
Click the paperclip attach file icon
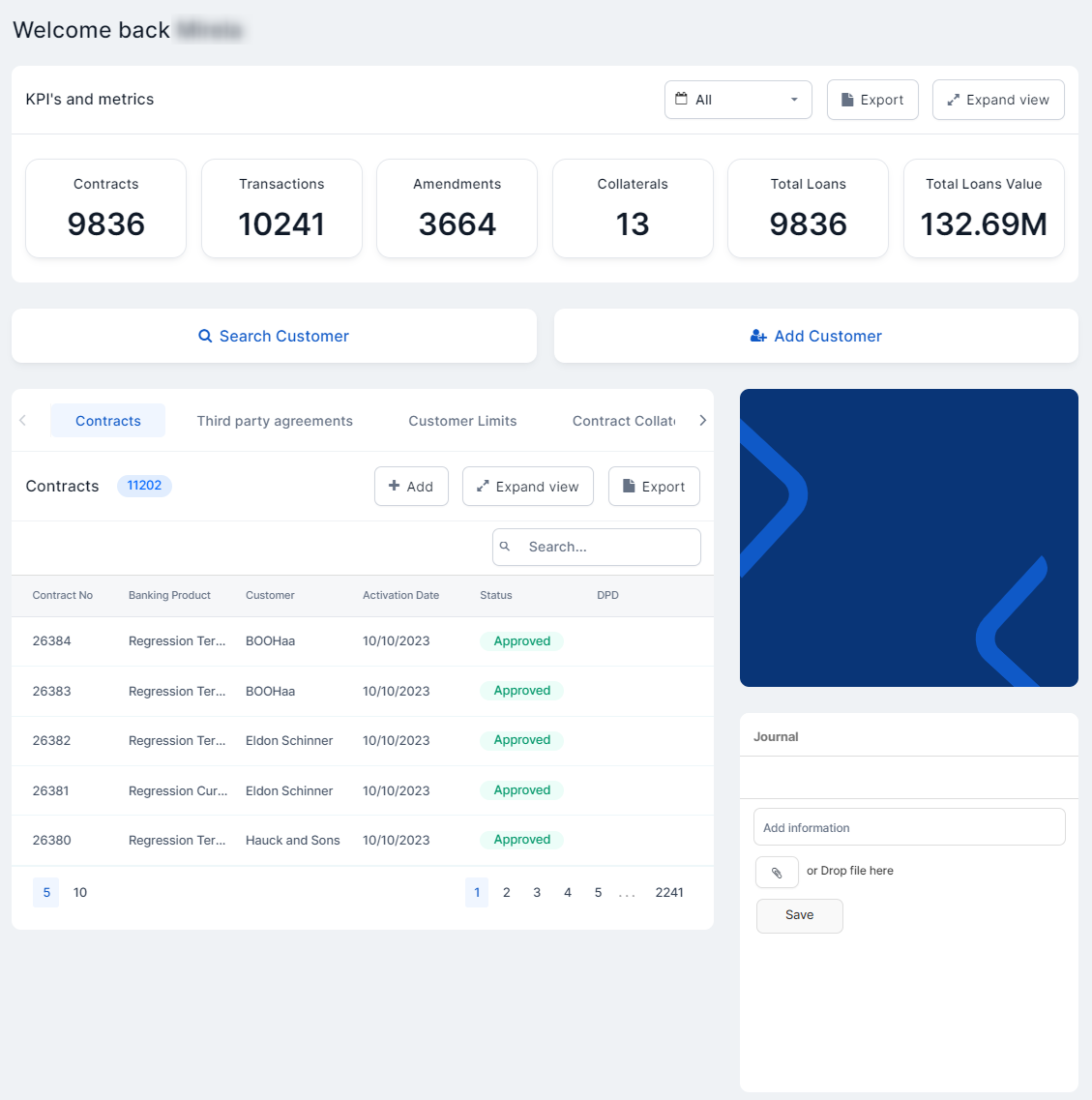point(777,873)
